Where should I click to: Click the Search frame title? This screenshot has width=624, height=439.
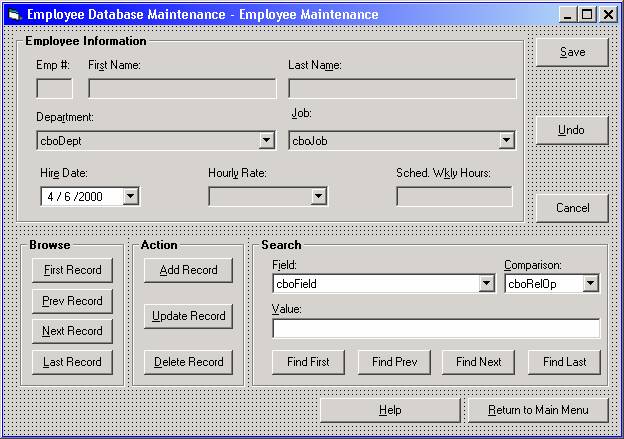(281, 245)
